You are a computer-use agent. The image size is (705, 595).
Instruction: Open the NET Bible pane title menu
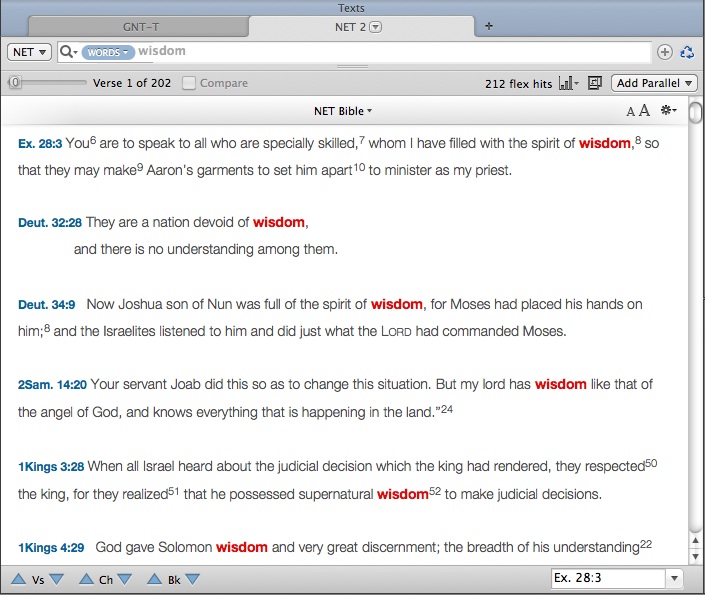tap(343, 111)
